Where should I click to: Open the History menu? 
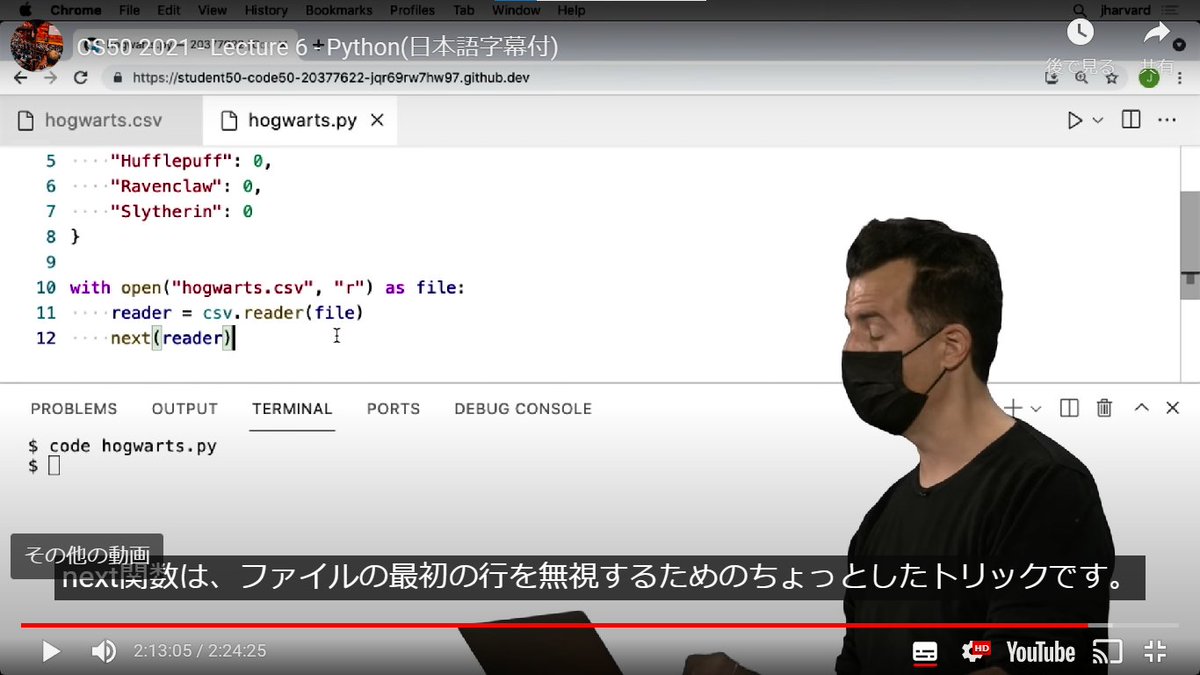click(266, 10)
